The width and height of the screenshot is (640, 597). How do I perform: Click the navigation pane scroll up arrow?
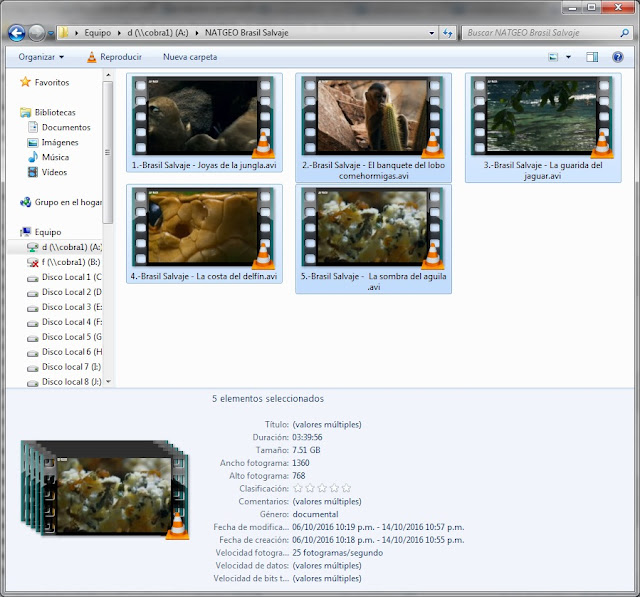(108, 75)
